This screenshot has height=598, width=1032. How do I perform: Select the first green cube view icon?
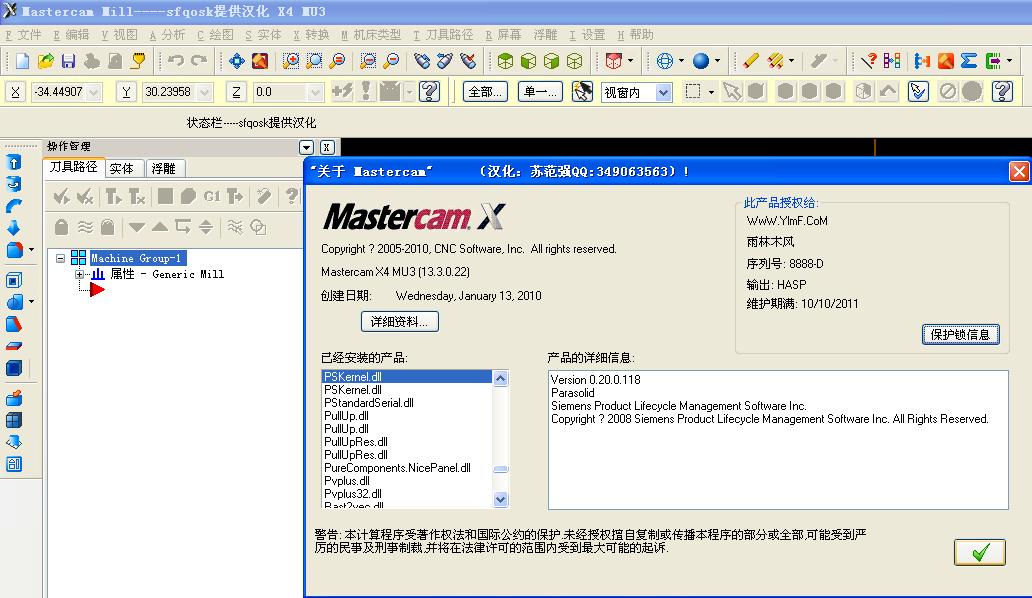point(505,61)
